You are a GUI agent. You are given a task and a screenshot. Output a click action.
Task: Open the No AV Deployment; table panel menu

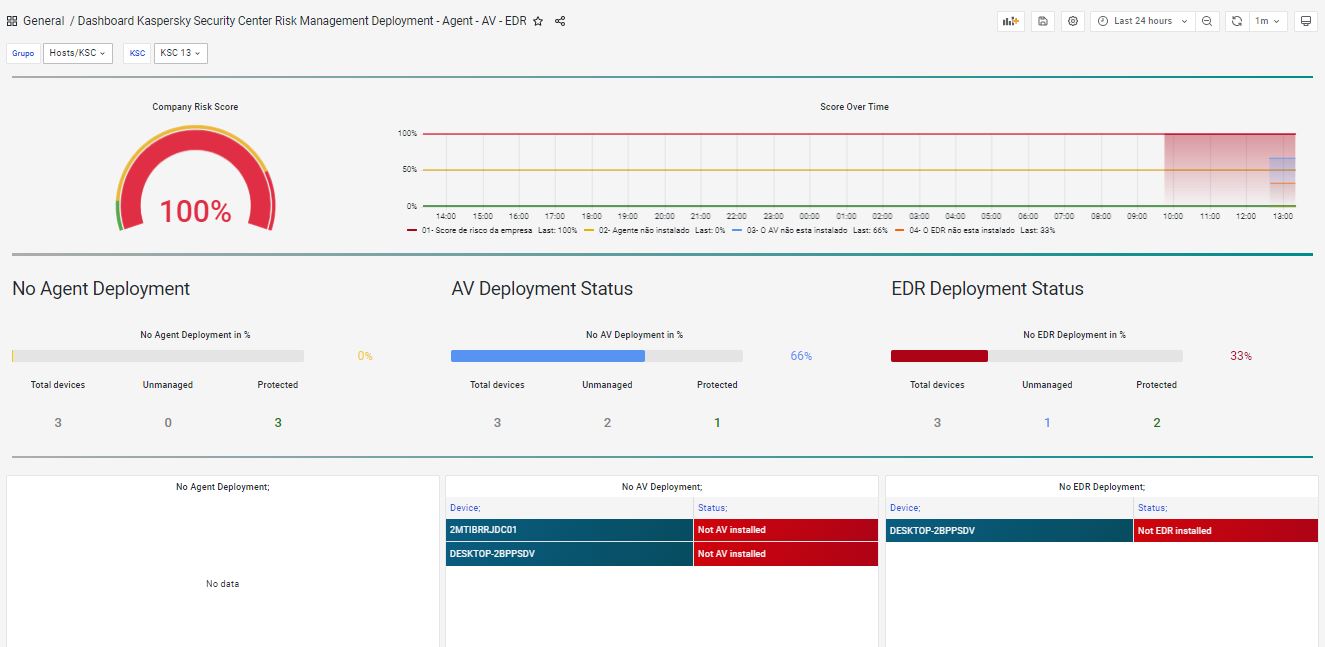pyautogui.click(x=662, y=487)
